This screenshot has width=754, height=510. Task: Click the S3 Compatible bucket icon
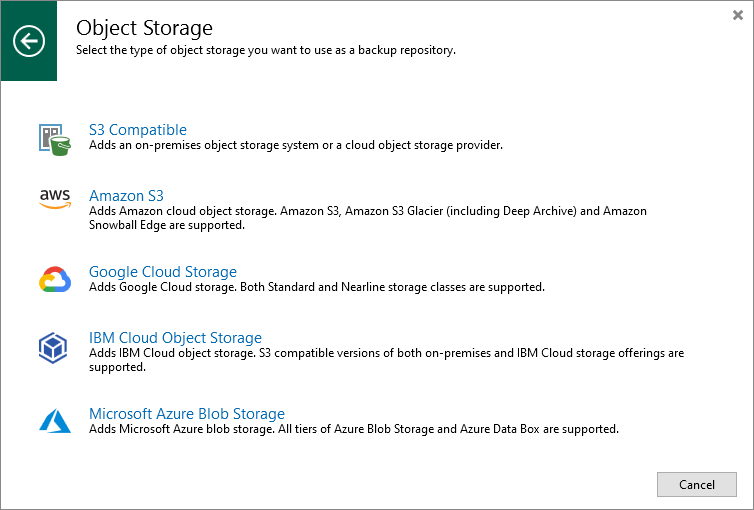coord(55,139)
